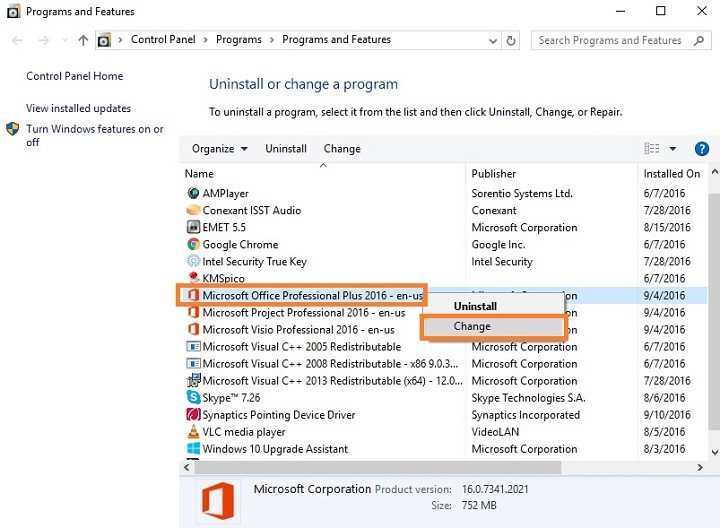Screen dimensions: 720x528
Task: Open the recent locations dropdown arrow
Action: [x=65, y=40]
